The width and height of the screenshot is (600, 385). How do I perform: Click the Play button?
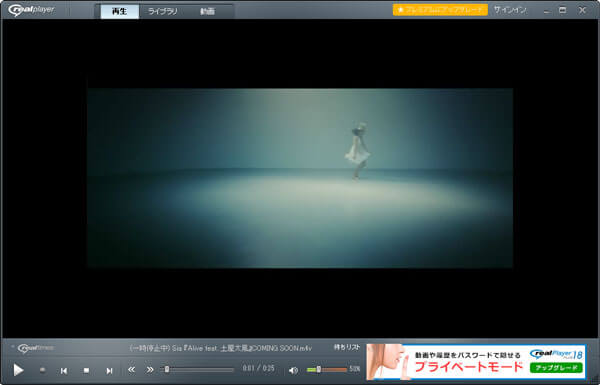18,370
